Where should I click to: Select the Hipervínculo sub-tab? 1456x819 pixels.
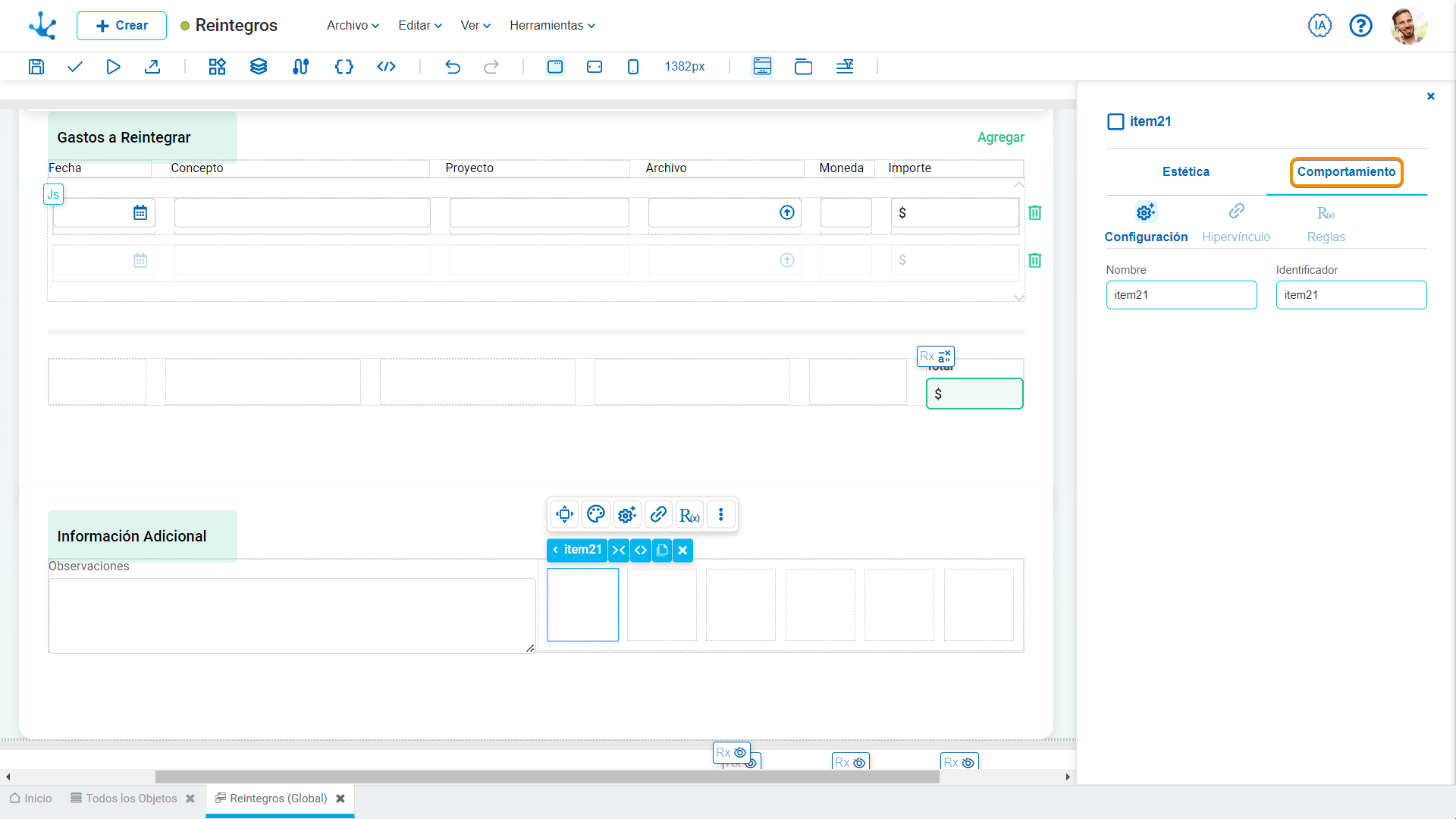pos(1236,223)
